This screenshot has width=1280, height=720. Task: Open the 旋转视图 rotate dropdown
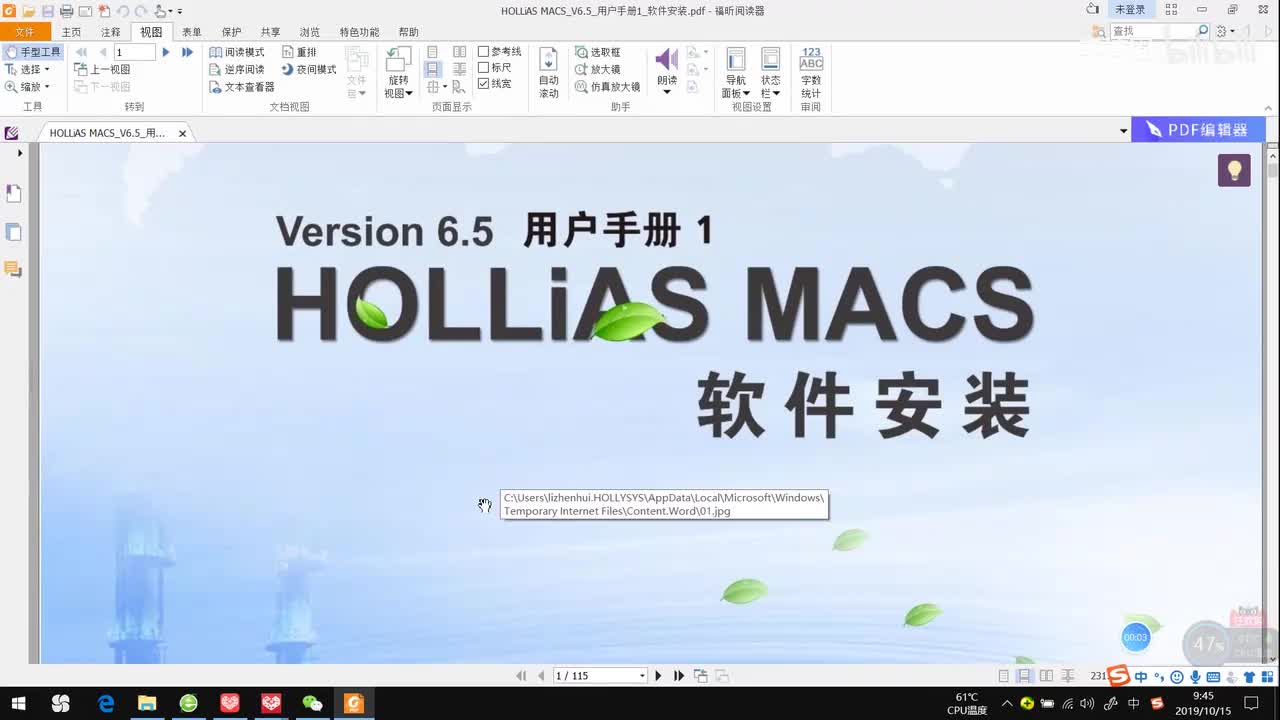click(399, 73)
